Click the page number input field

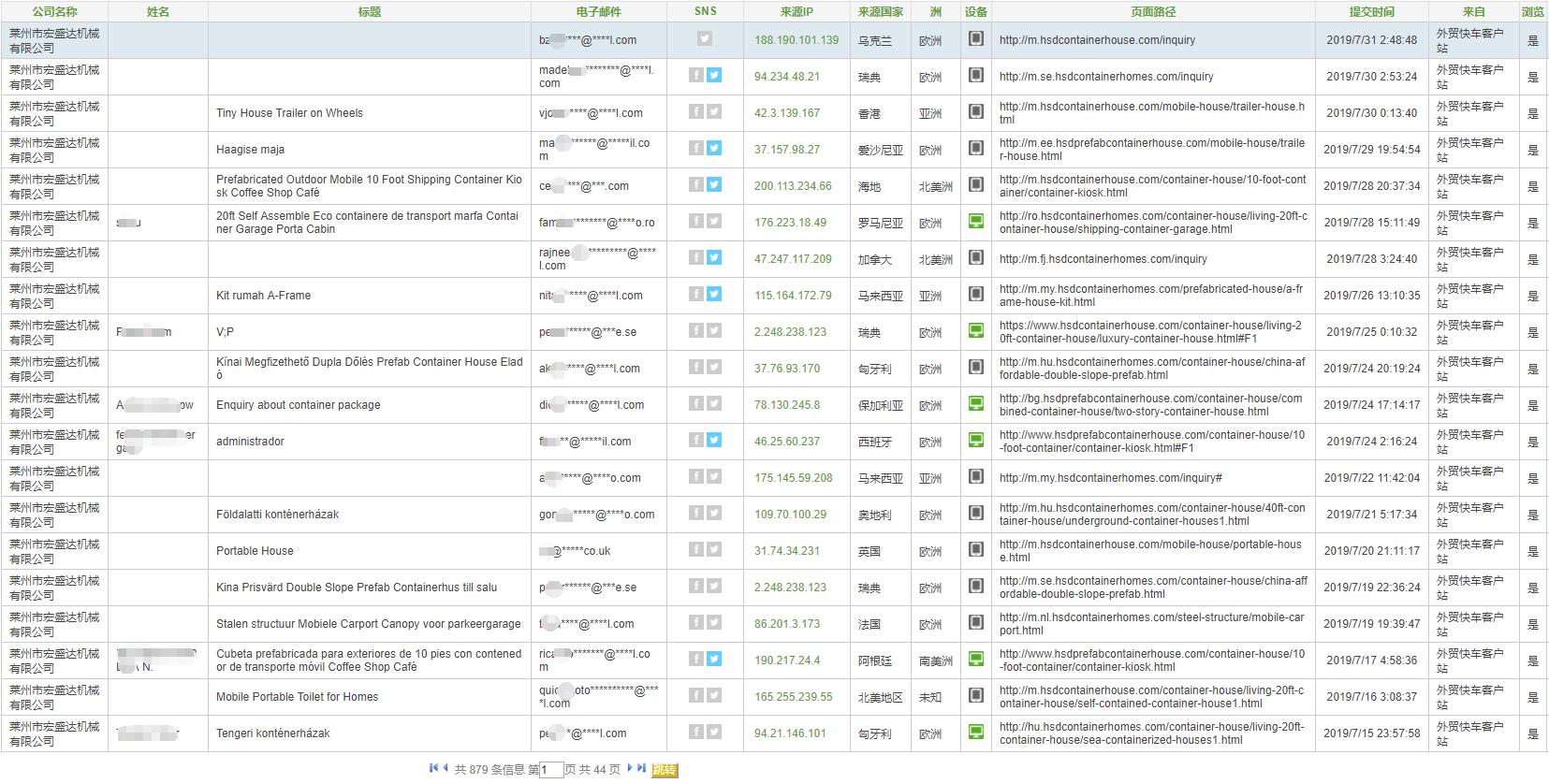pyautogui.click(x=551, y=770)
